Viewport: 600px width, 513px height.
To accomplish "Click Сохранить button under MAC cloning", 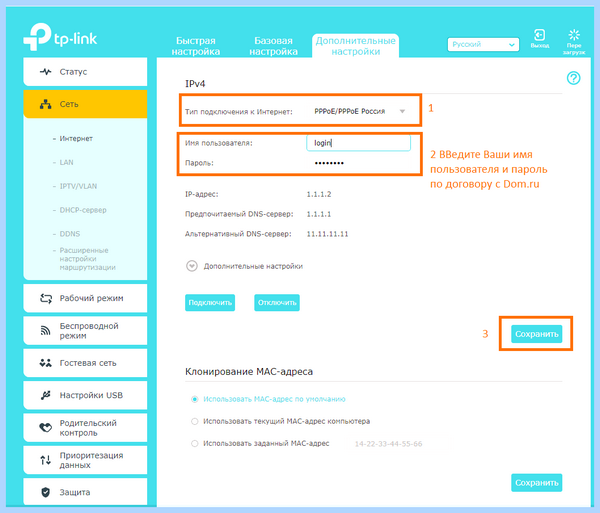I will pyautogui.click(x=536, y=483).
